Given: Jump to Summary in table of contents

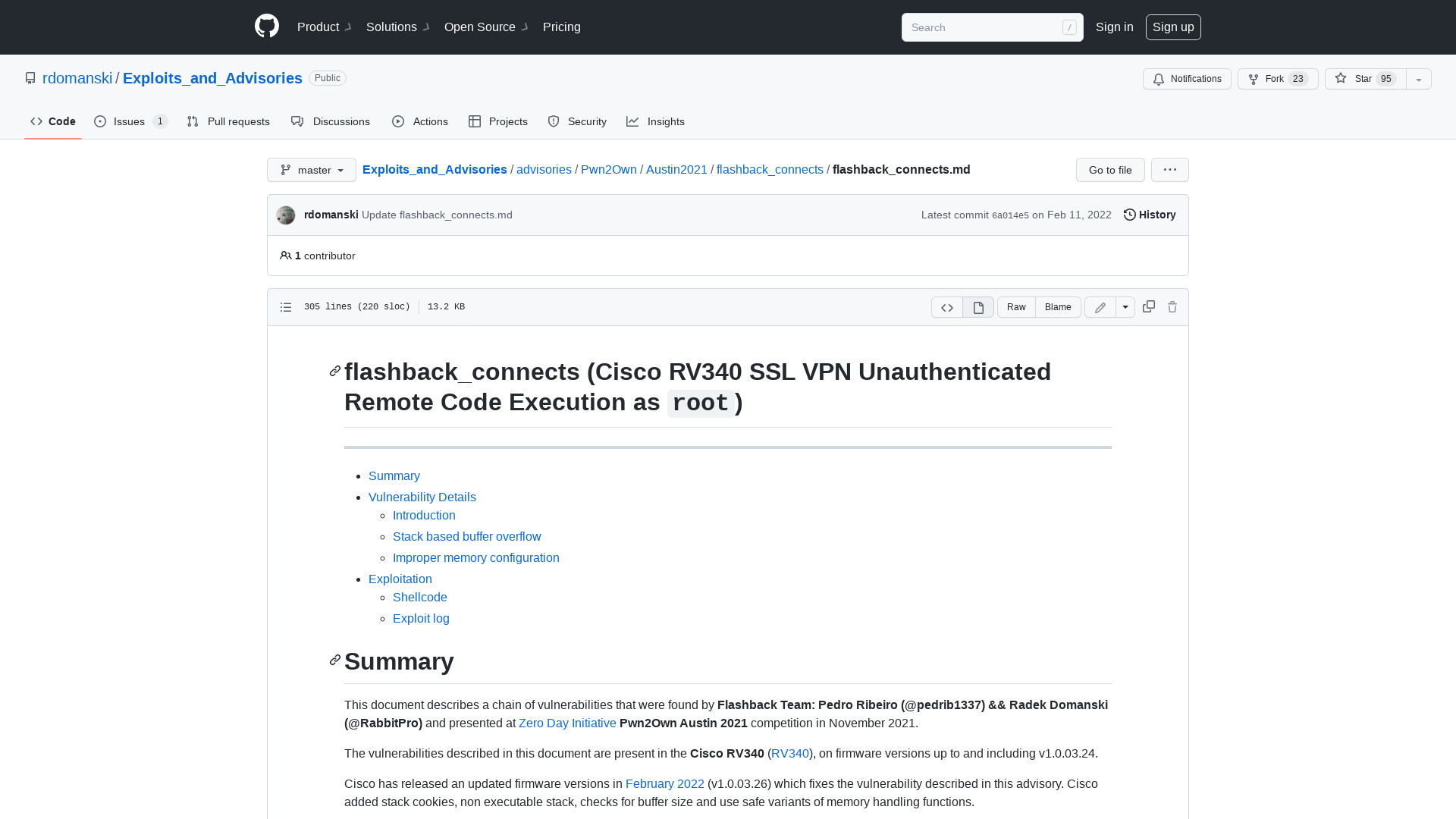Looking at the screenshot, I should tap(394, 476).
